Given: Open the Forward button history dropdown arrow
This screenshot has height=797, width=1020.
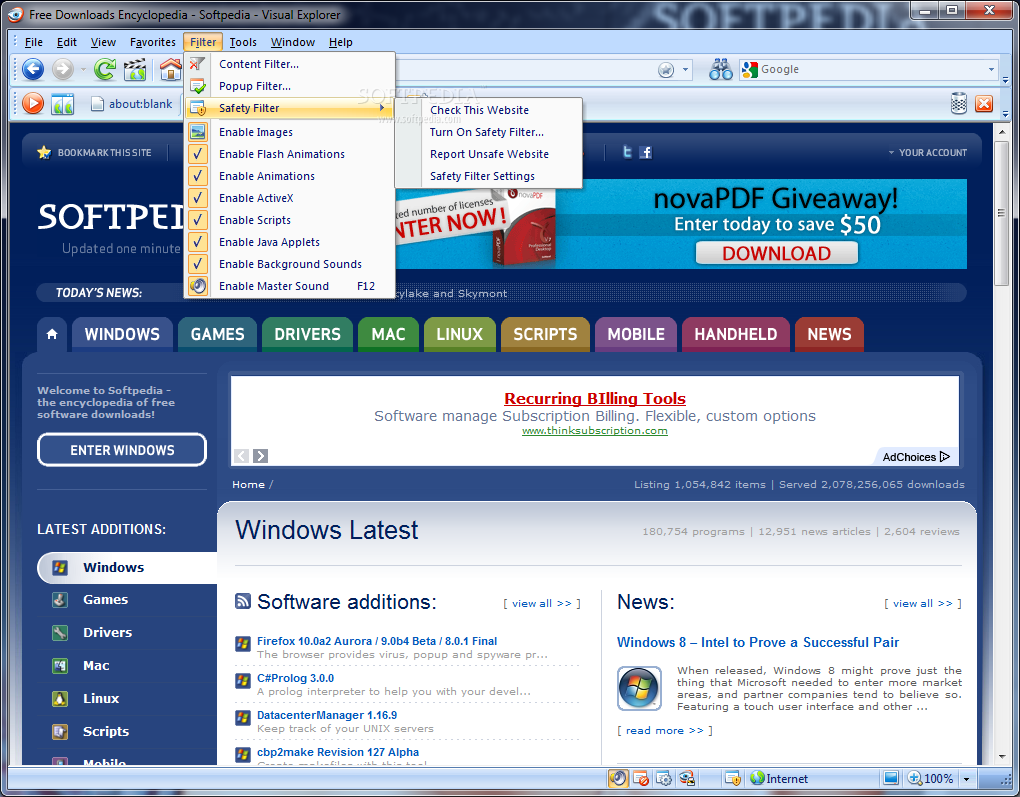Looking at the screenshot, I should pyautogui.click(x=83, y=69).
